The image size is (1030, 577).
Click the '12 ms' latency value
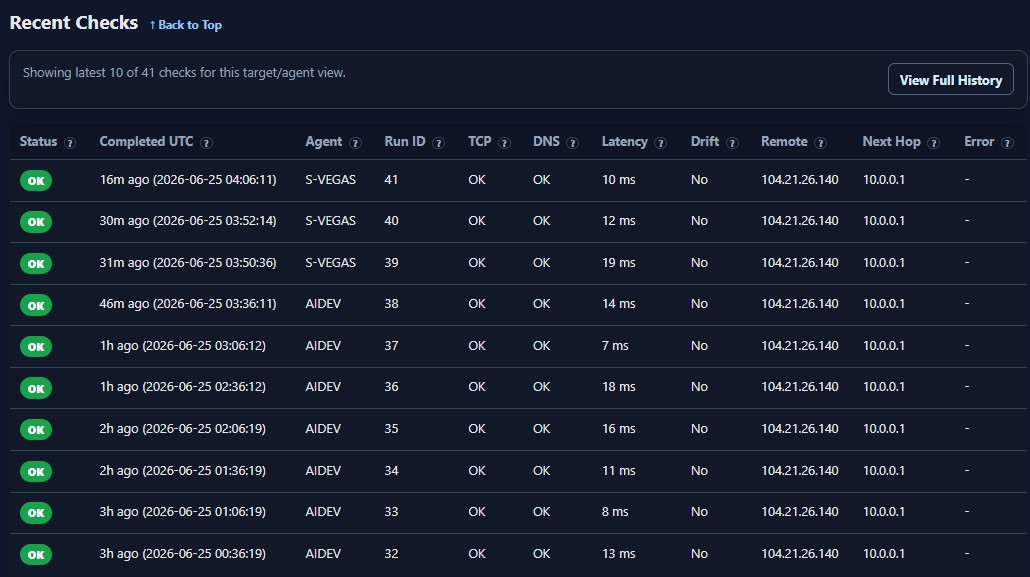point(619,221)
